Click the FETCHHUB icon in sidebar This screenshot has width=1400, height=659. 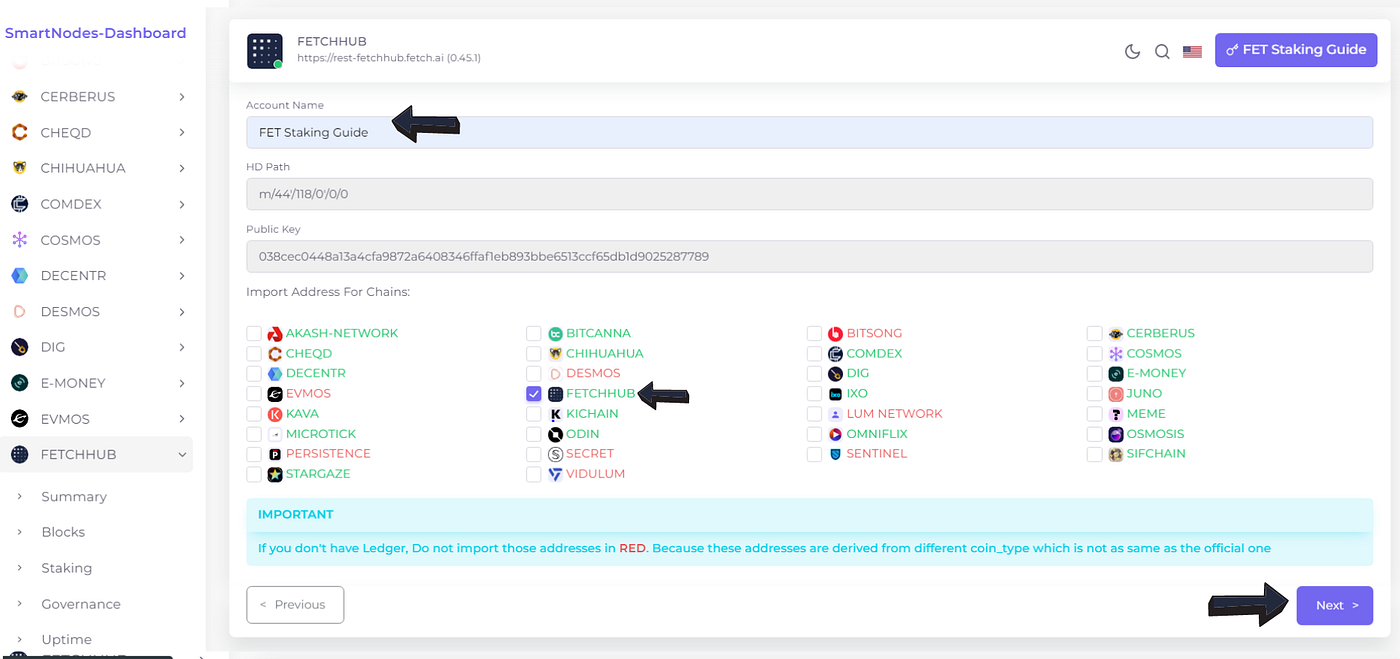[x=19, y=455]
